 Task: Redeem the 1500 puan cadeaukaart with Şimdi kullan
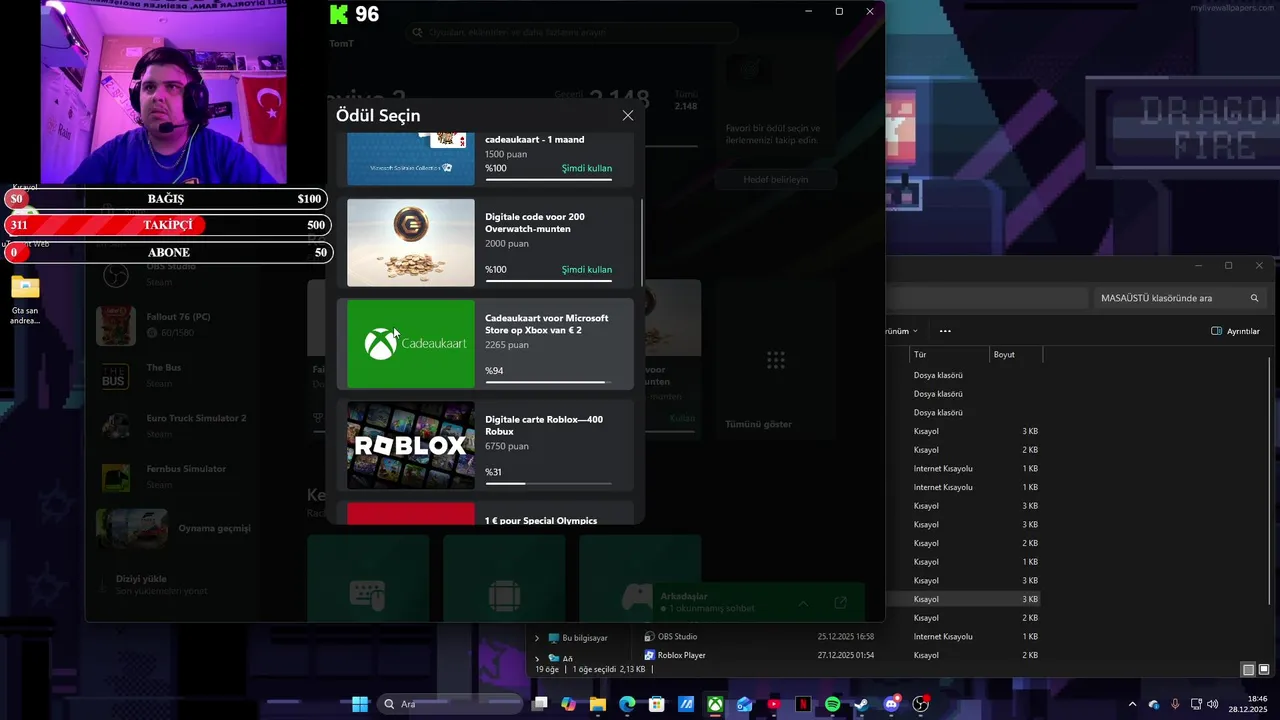point(587,169)
